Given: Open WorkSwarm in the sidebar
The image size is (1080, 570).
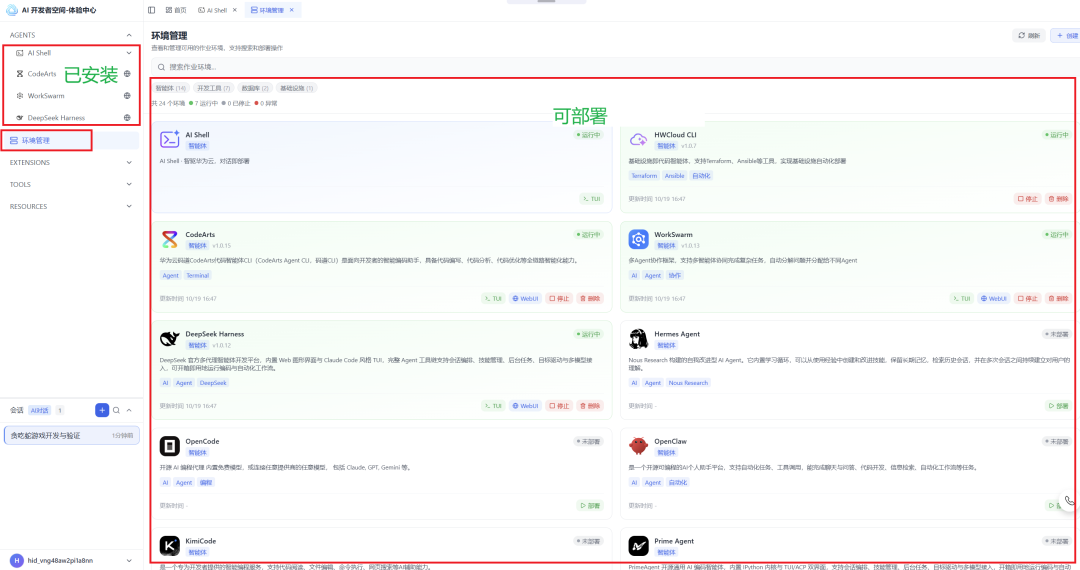Looking at the screenshot, I should (x=45, y=96).
